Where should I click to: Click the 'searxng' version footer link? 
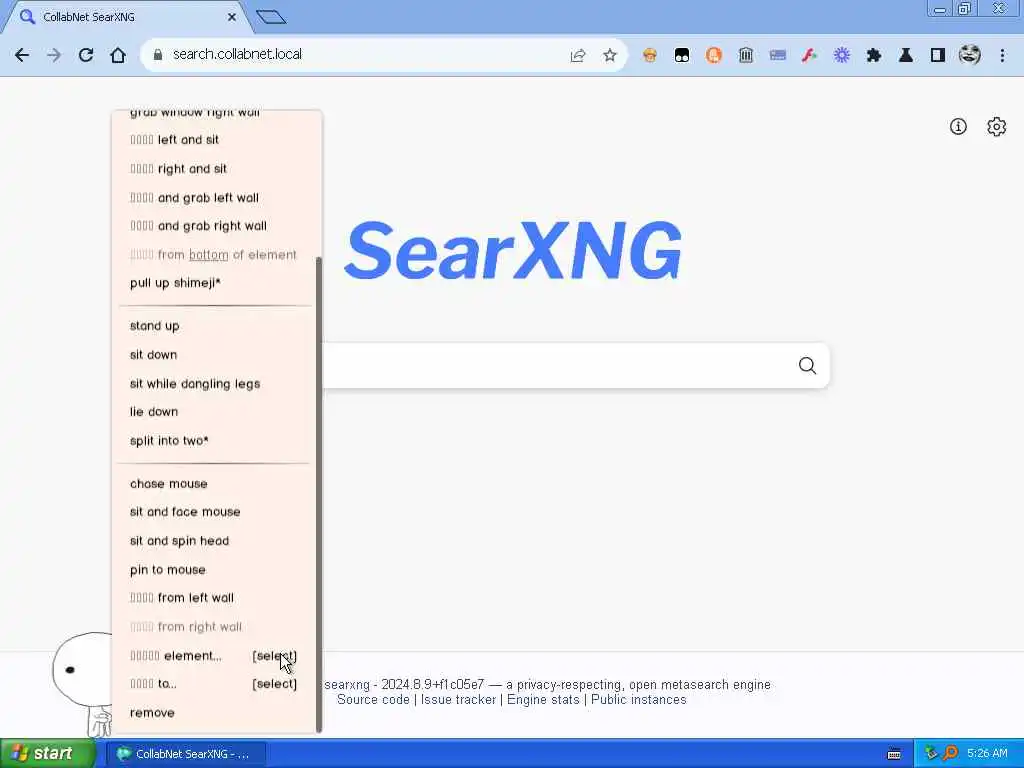pyautogui.click(x=347, y=684)
